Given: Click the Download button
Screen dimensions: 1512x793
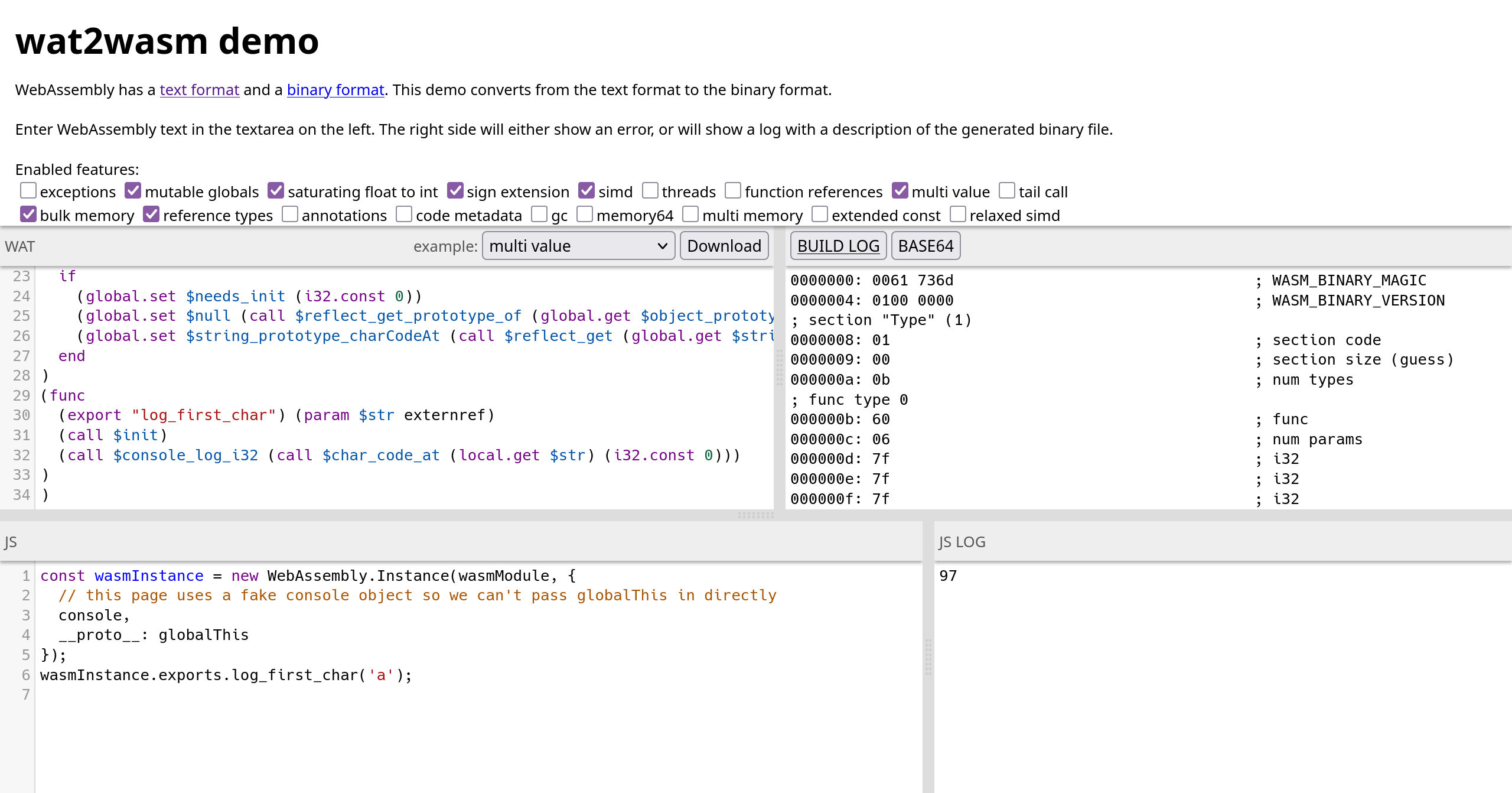Looking at the screenshot, I should (x=724, y=246).
